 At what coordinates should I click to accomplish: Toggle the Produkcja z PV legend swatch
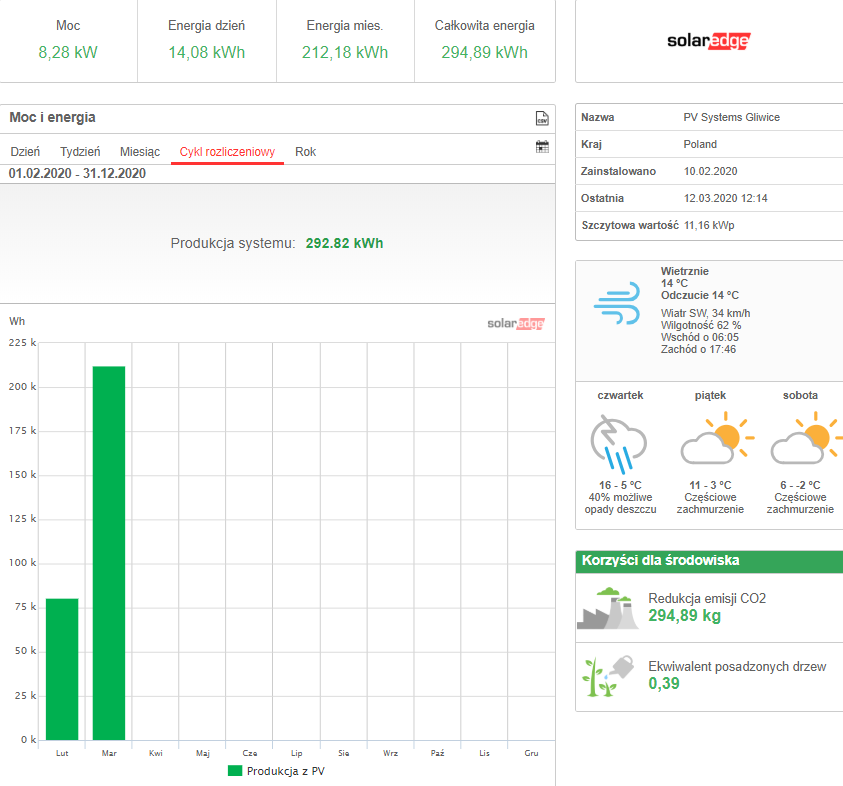(235, 771)
